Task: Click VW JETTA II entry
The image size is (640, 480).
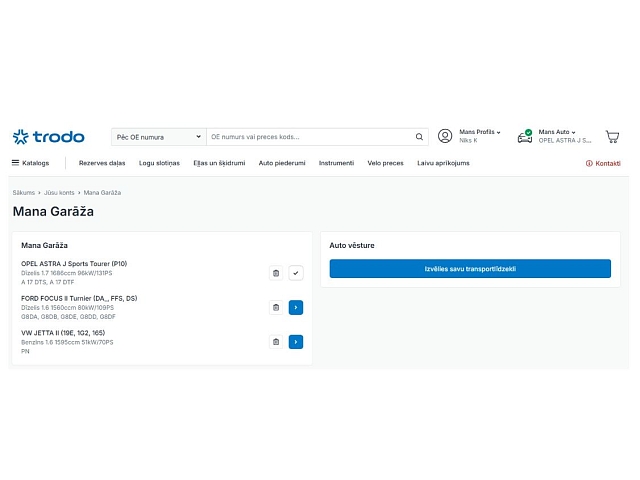Action: [x=63, y=333]
